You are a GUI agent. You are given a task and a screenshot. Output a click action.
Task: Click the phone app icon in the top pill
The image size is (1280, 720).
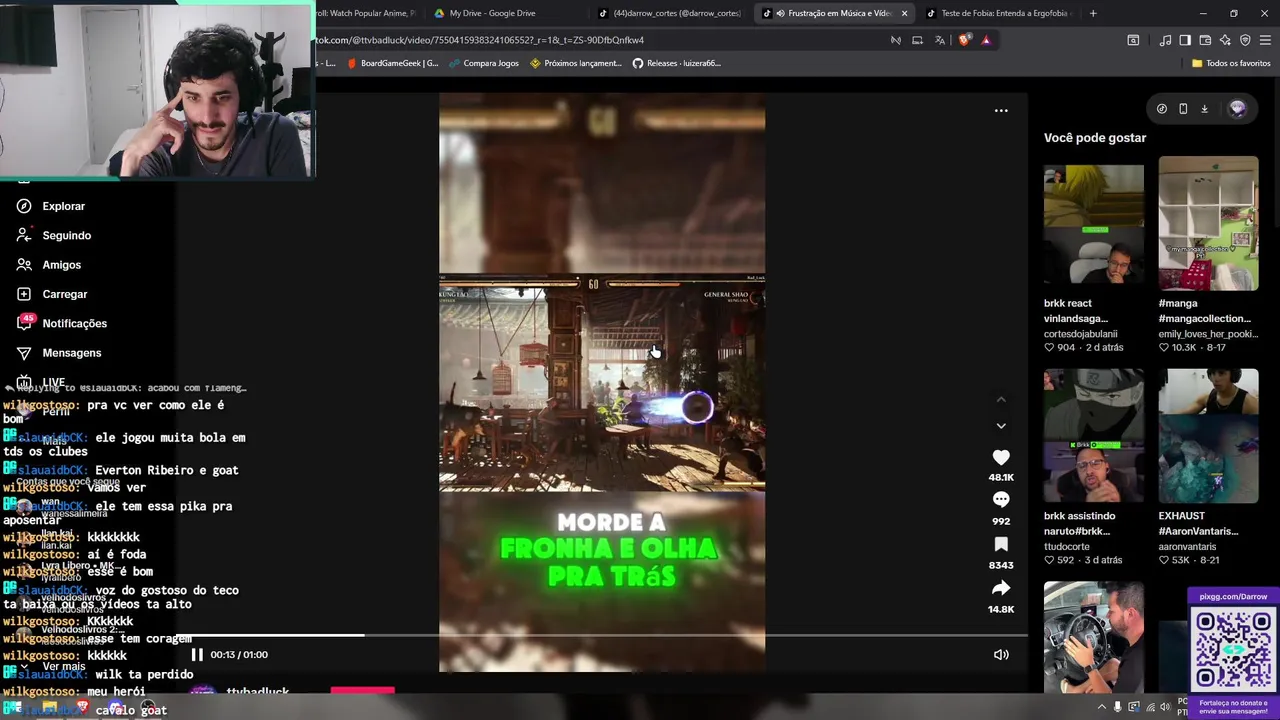[1183, 109]
